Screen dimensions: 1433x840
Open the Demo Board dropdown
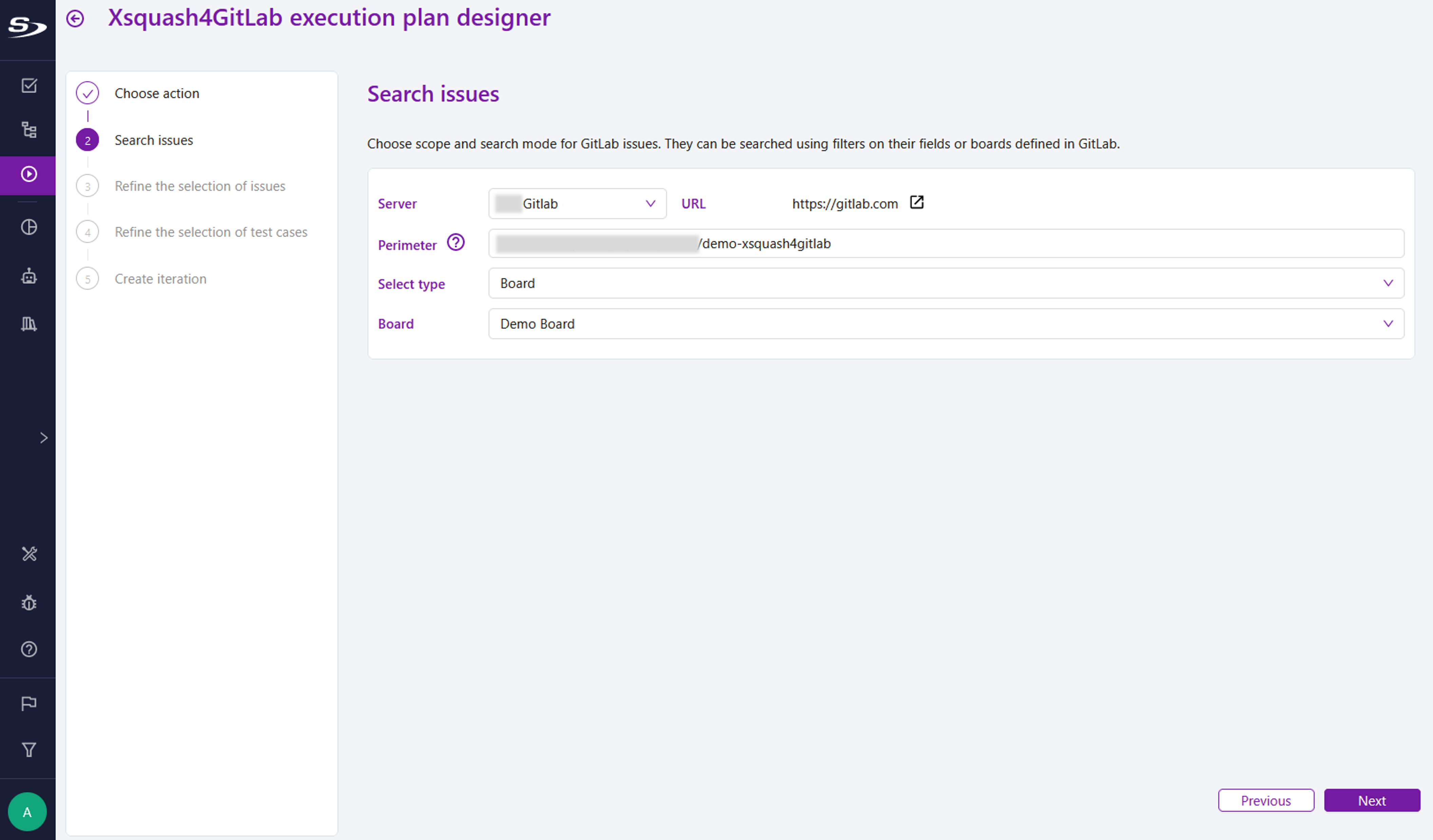click(945, 323)
